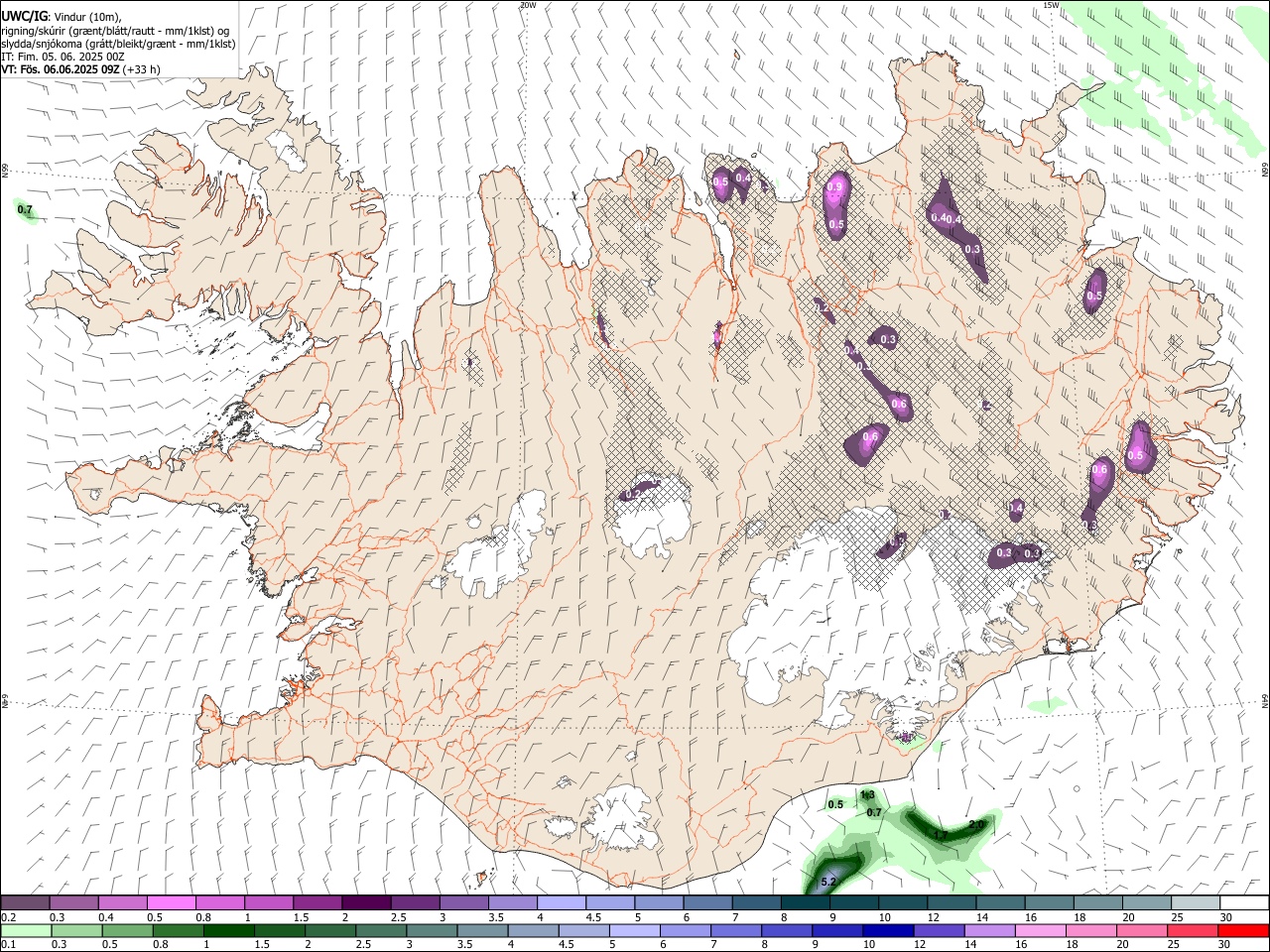Select the 0.9 snowfall value in the north

click(x=834, y=187)
